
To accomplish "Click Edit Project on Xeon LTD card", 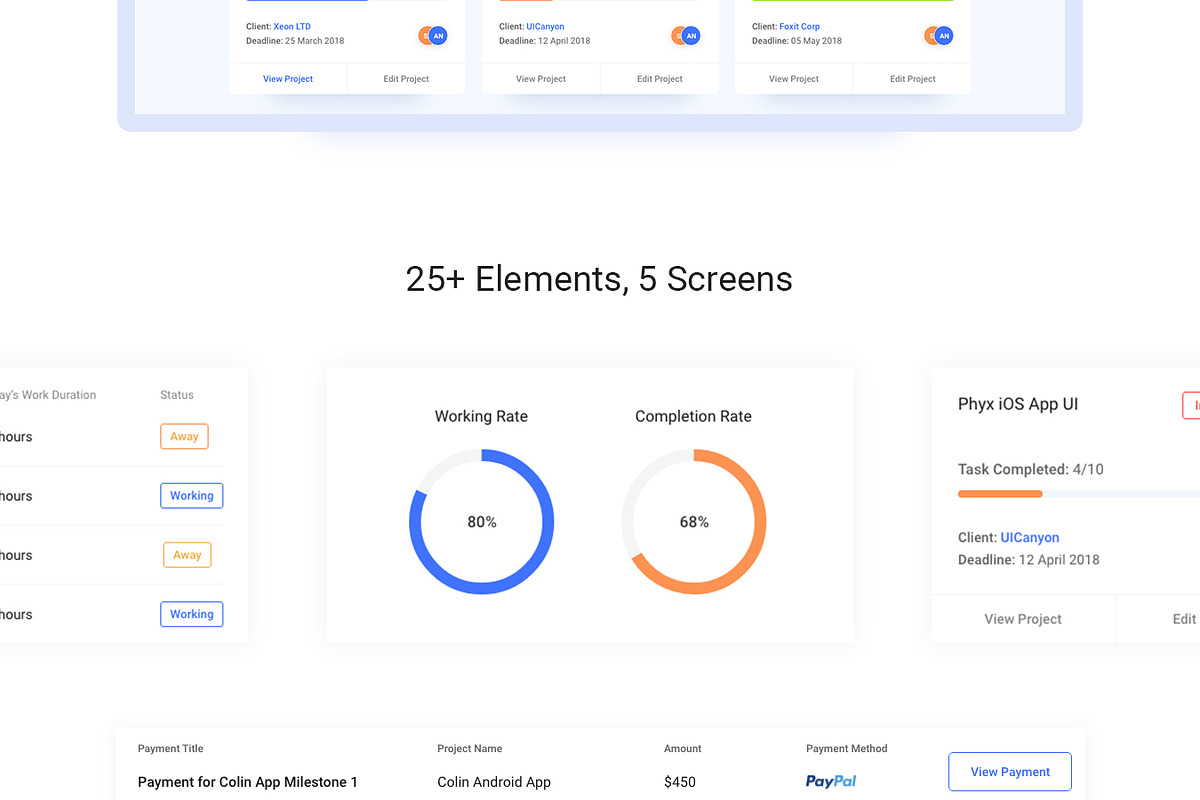I will coord(406,79).
